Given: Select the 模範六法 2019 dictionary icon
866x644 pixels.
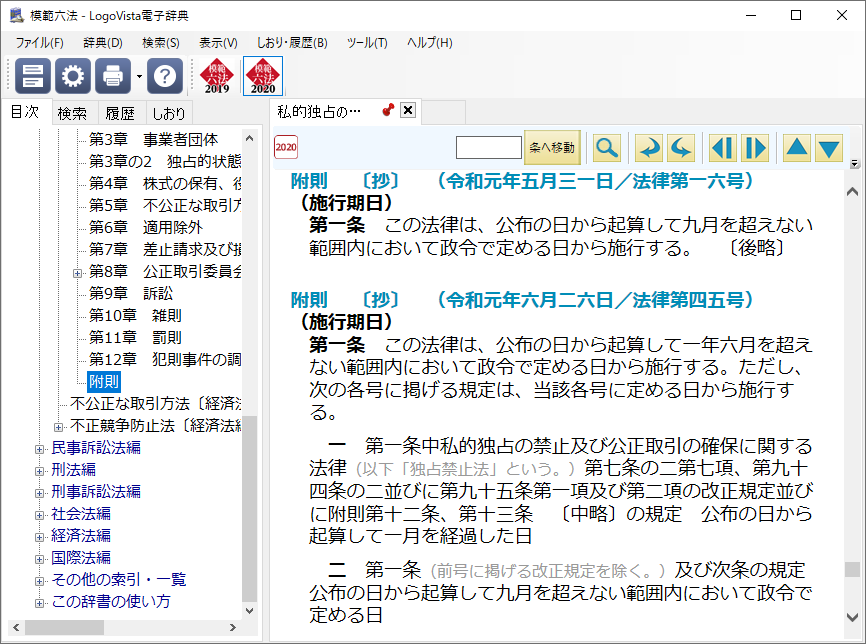Looking at the screenshot, I should 217,76.
